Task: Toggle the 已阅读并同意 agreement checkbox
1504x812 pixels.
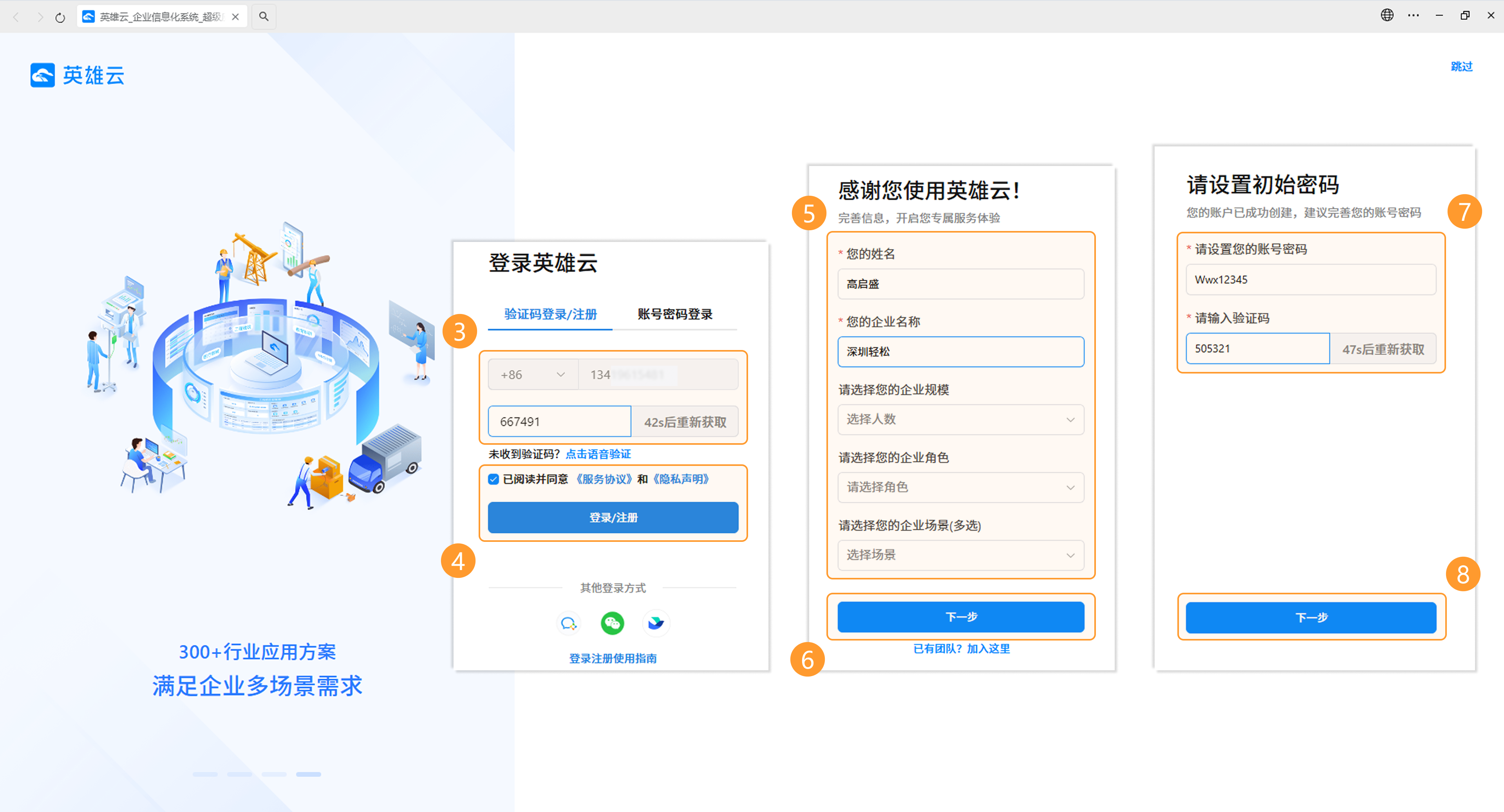Action: (x=494, y=479)
